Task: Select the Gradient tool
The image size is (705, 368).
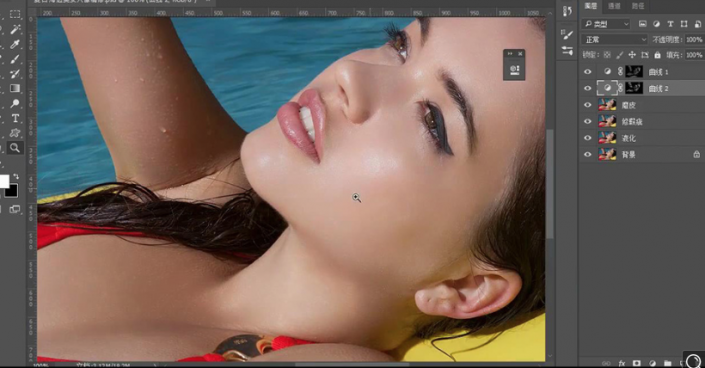Action: pyautogui.click(x=15, y=89)
